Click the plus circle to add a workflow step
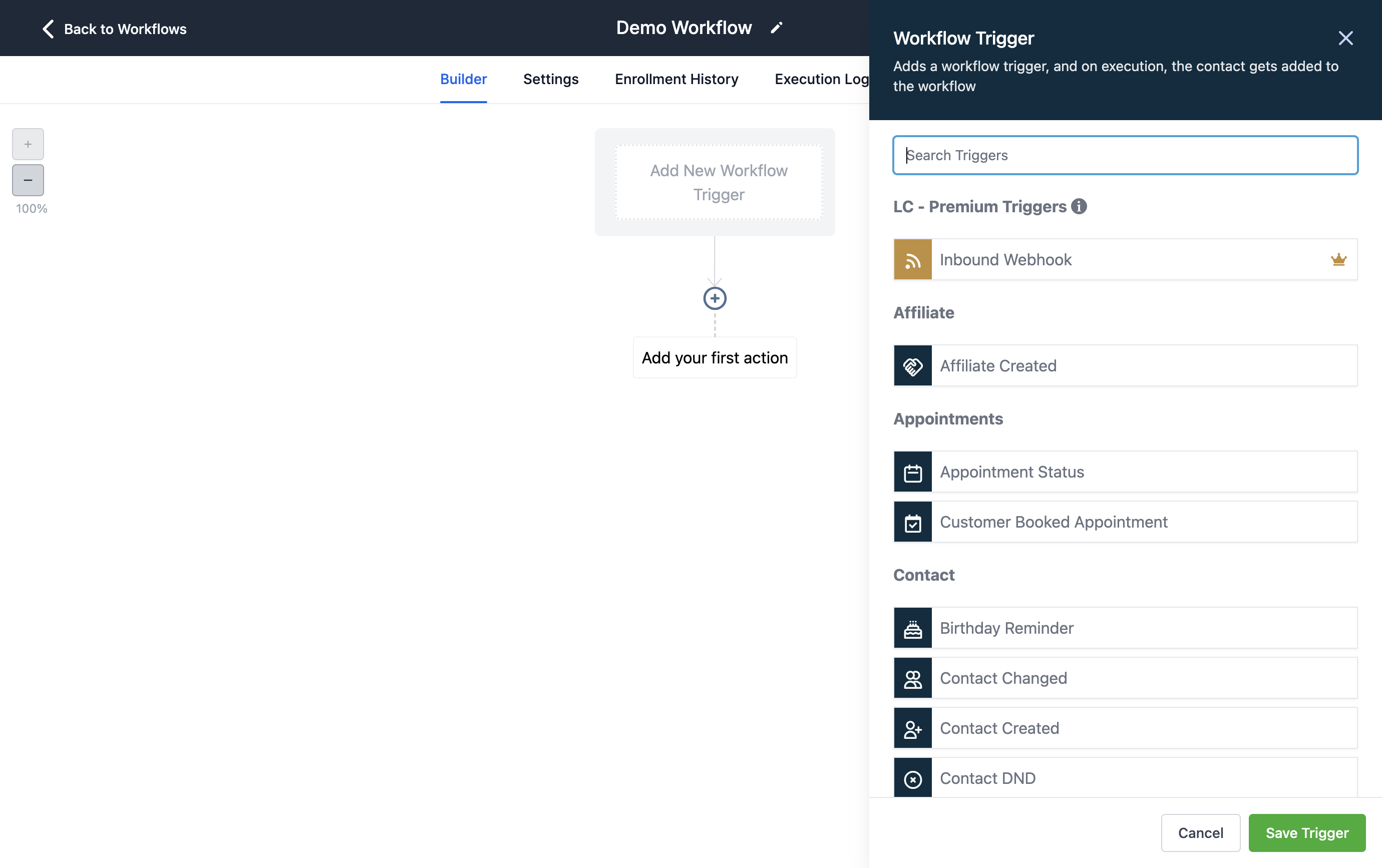Viewport: 1382px width, 868px height. coord(715,298)
